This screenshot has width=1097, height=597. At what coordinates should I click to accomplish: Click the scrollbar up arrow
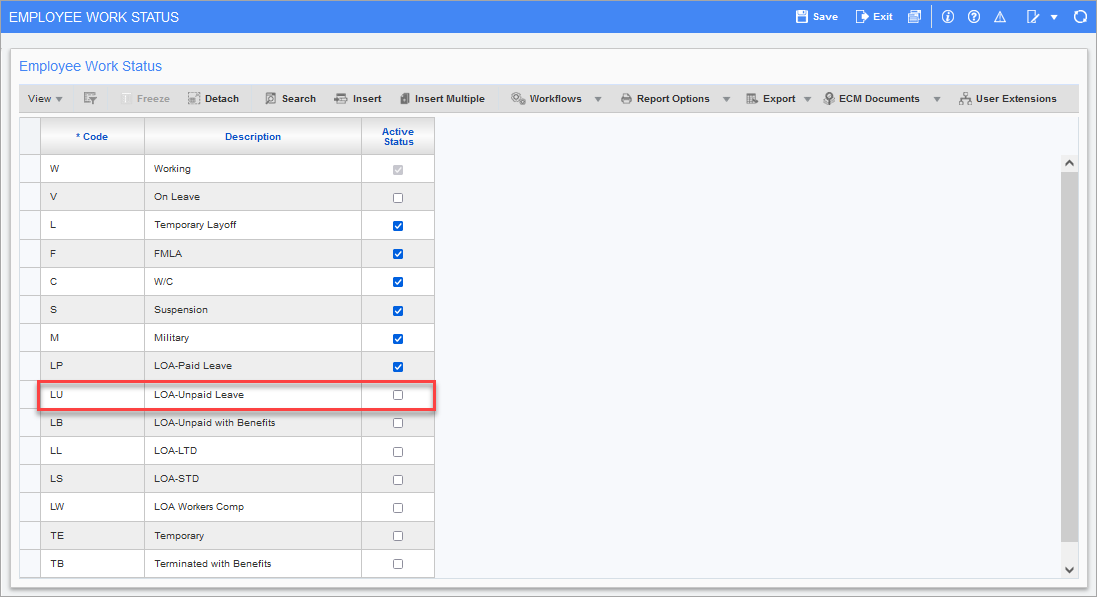[1069, 163]
